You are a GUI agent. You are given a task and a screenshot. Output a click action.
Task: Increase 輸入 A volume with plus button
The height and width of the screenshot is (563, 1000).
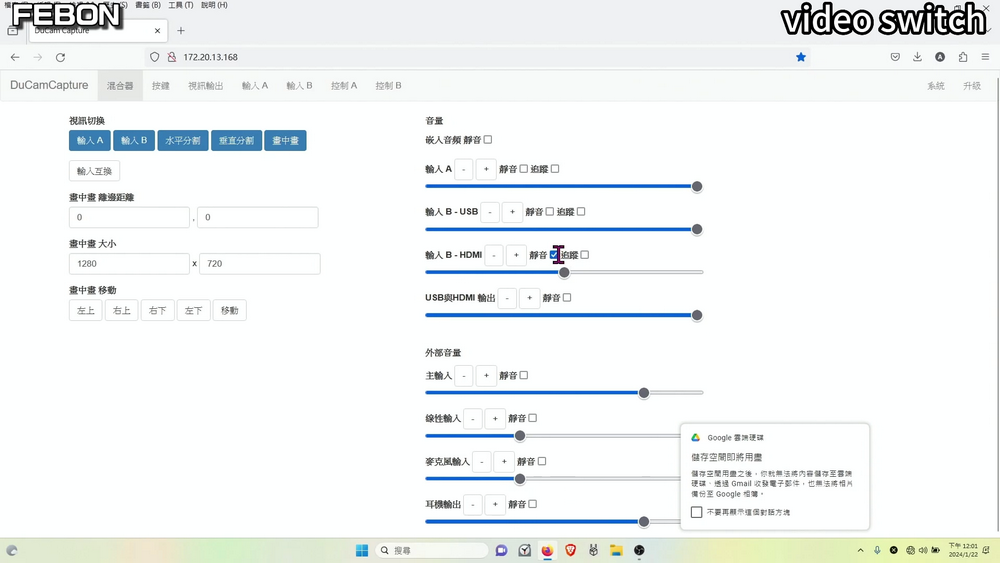click(486, 169)
